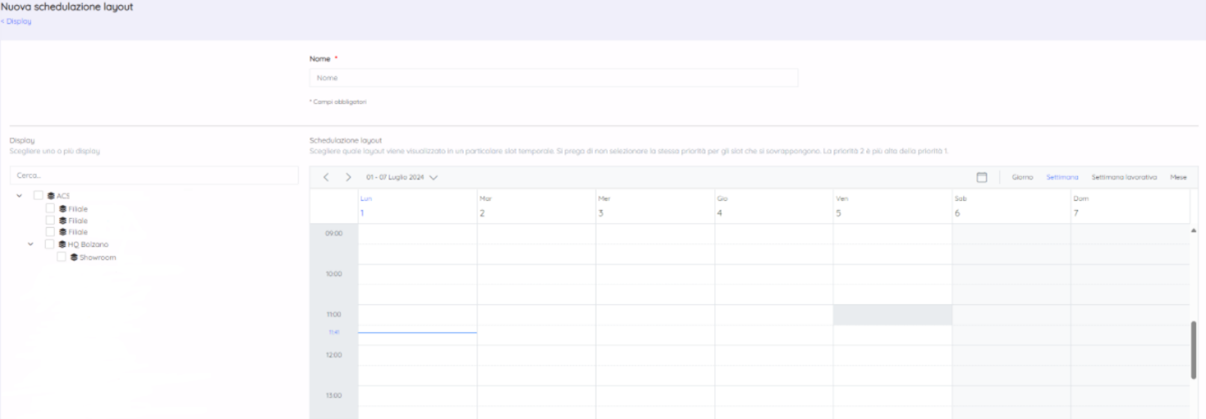Collapse the ACS tree node
1206x419 pixels.
[x=21, y=196]
